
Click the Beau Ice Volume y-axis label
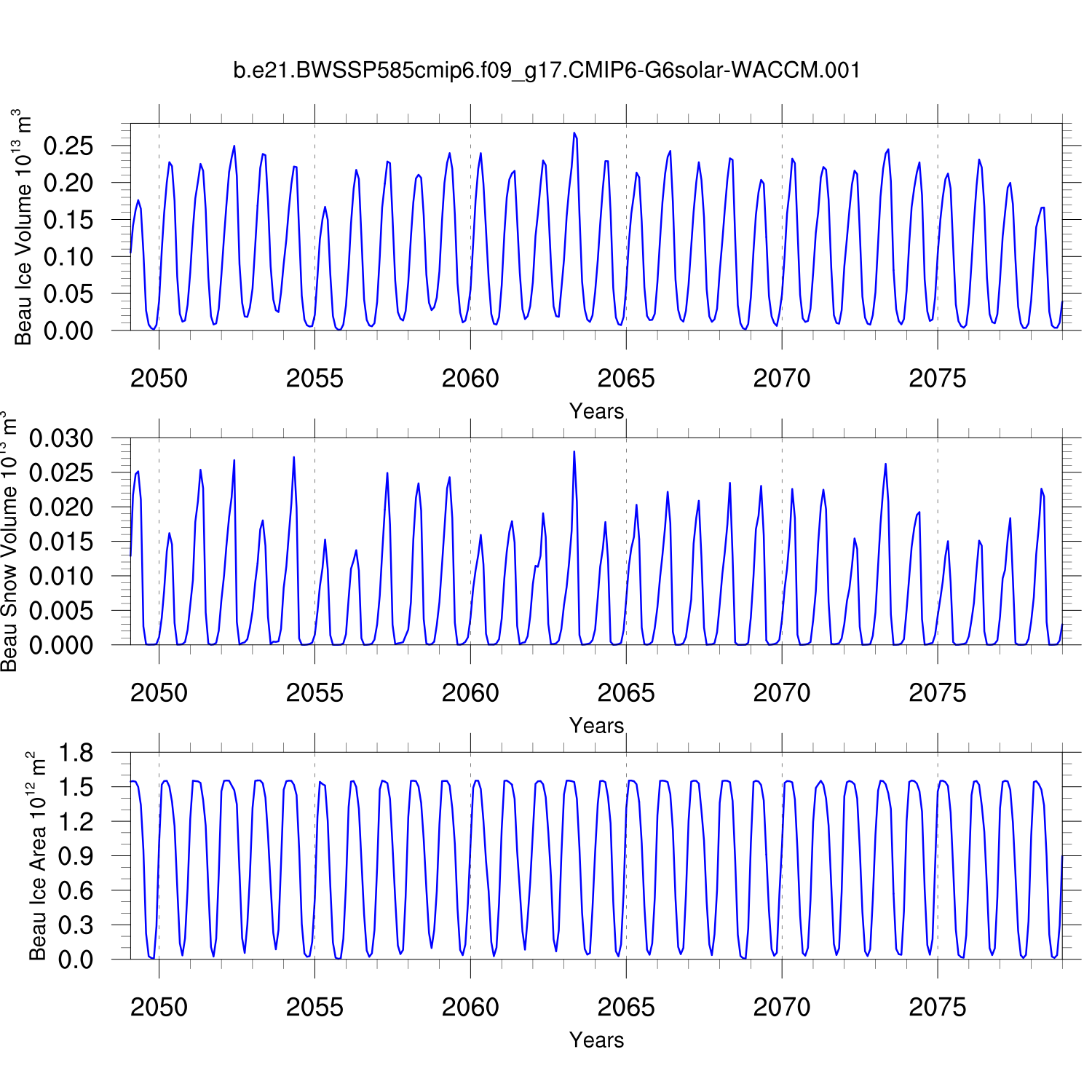click(23, 227)
